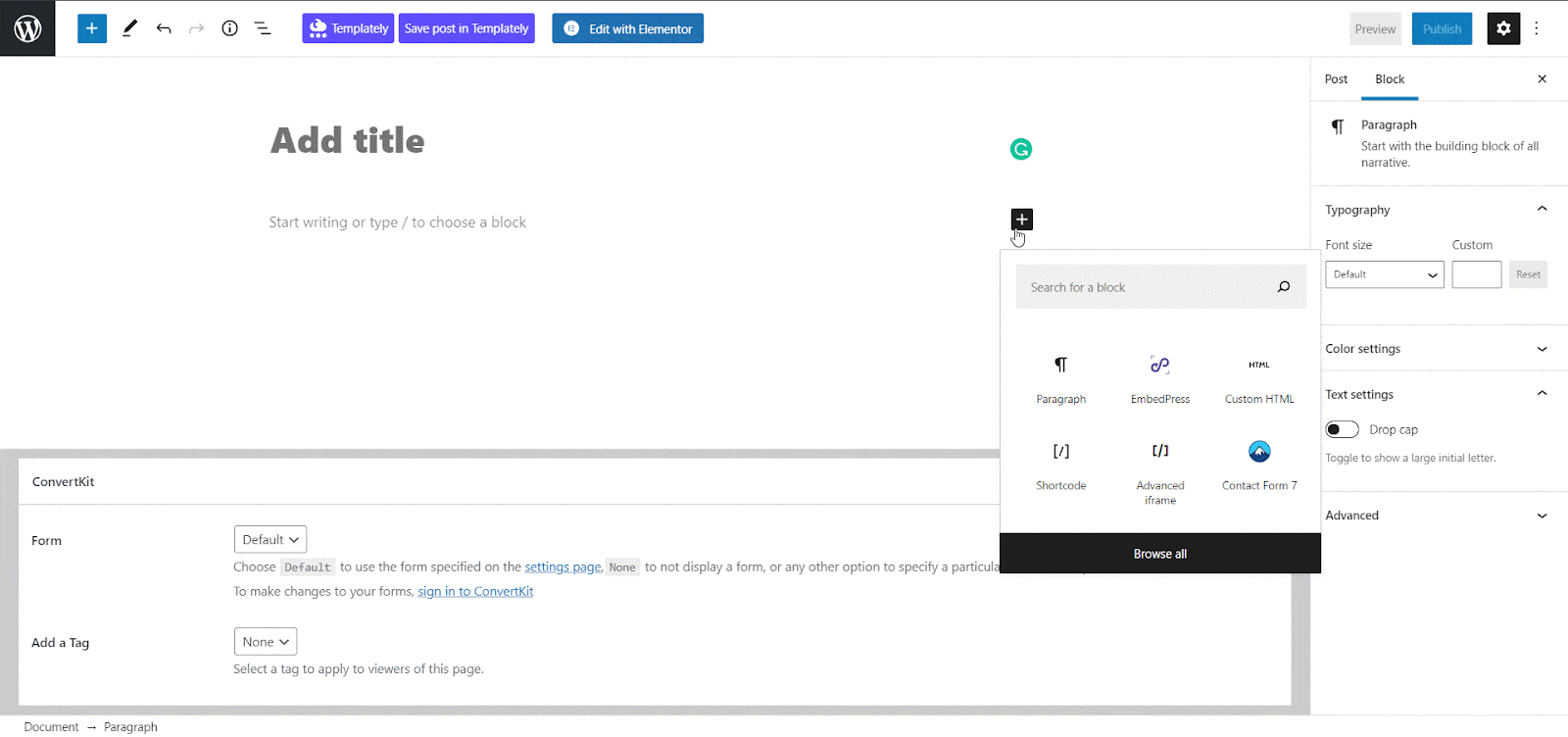Click Save post in Templately
1568x737 pixels.
click(466, 28)
